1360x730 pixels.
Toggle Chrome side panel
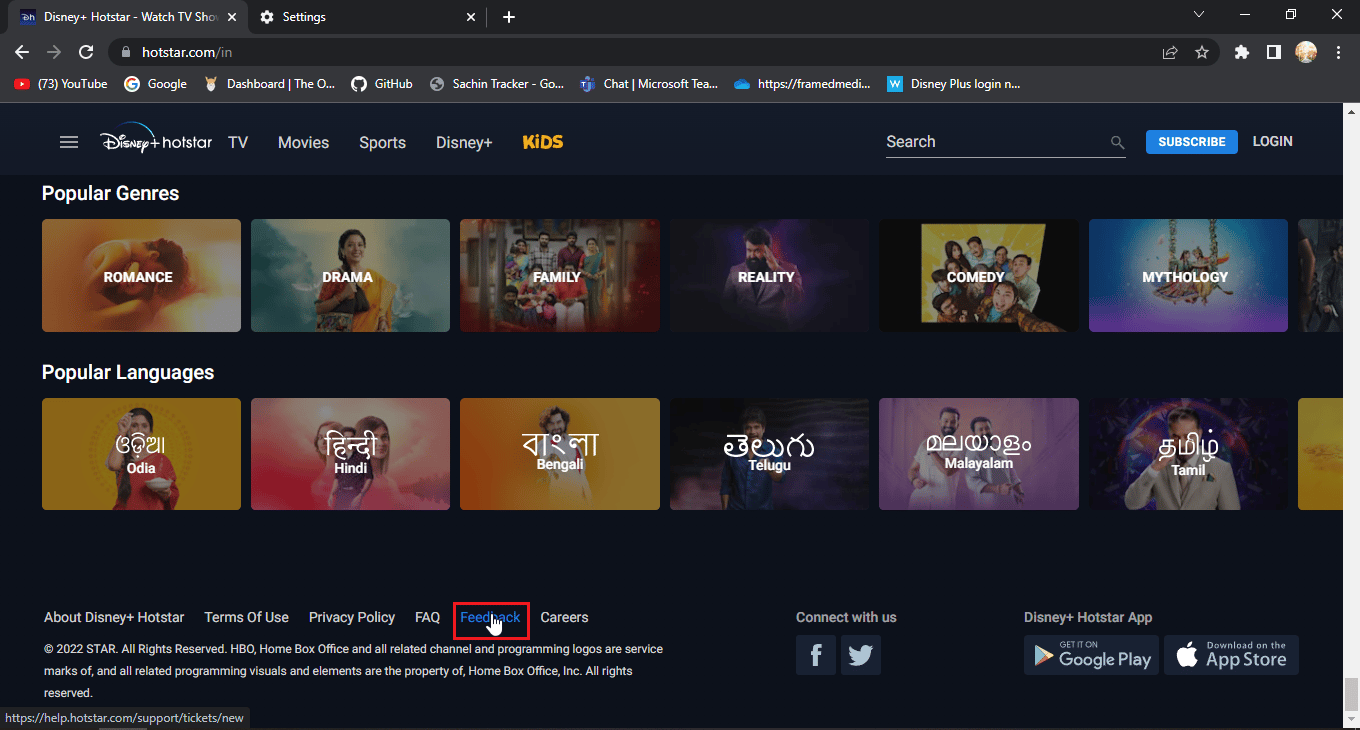tap(1273, 52)
